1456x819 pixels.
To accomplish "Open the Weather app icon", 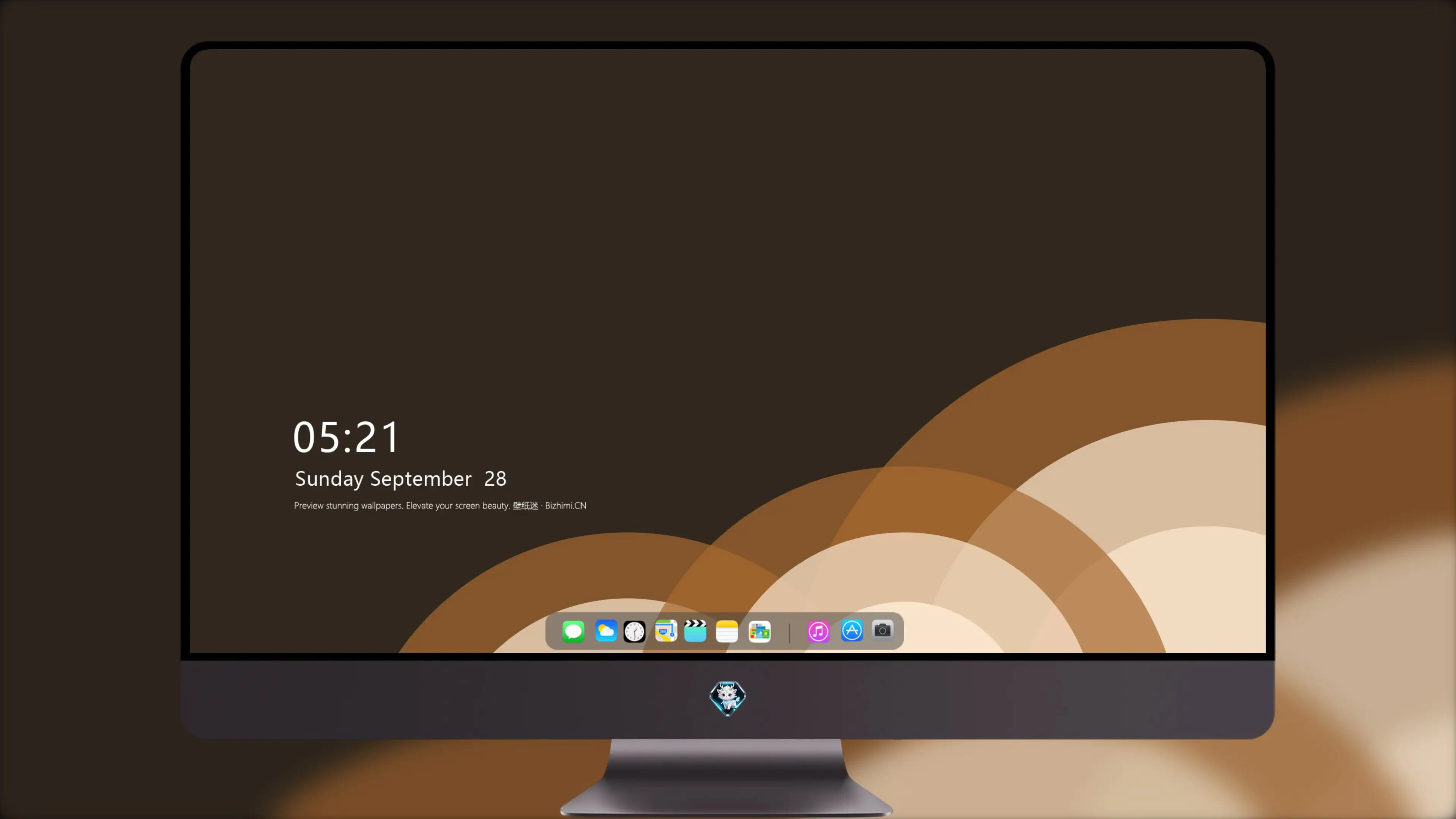I will [606, 631].
